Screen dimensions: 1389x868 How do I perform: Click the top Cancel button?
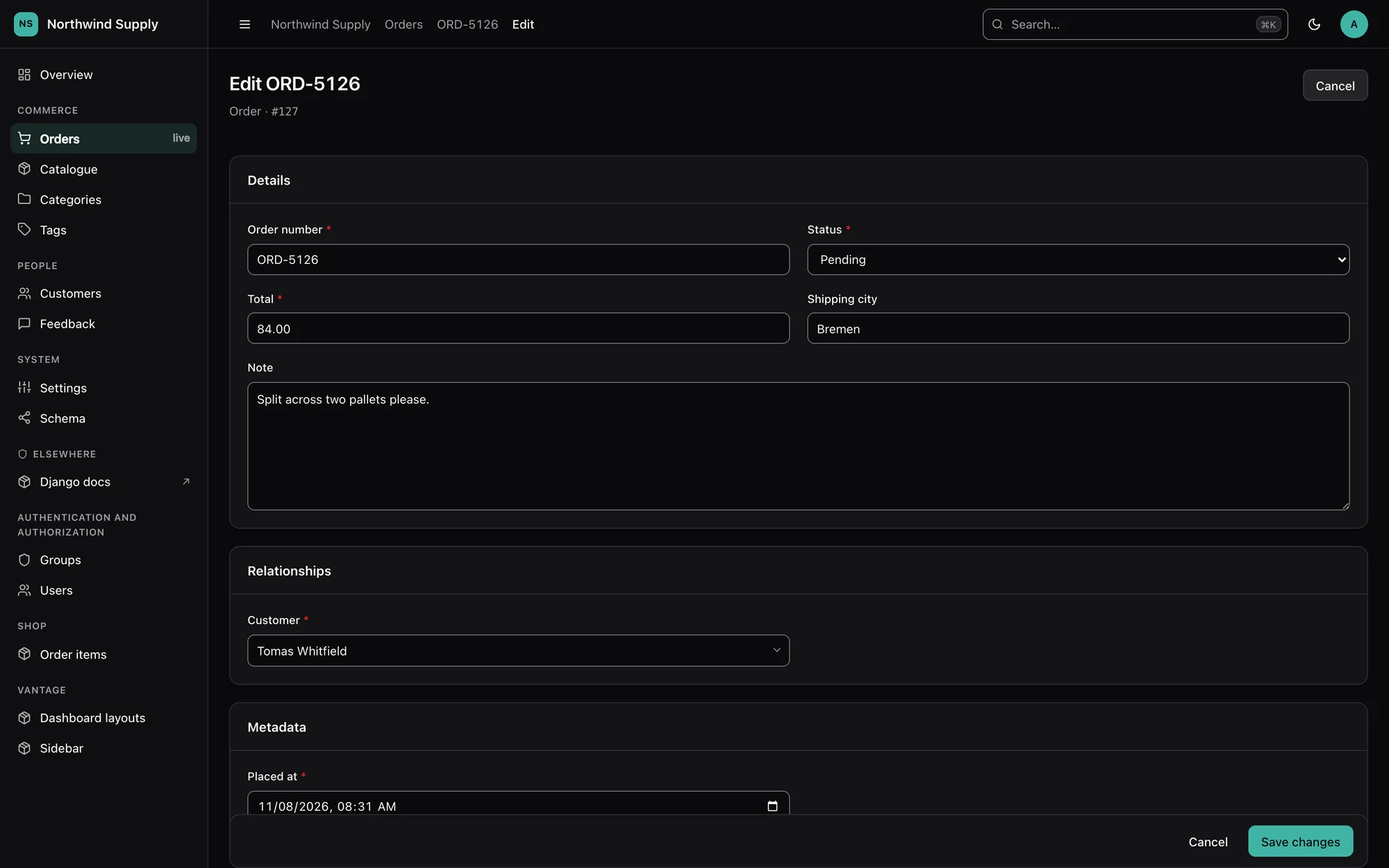tap(1335, 85)
